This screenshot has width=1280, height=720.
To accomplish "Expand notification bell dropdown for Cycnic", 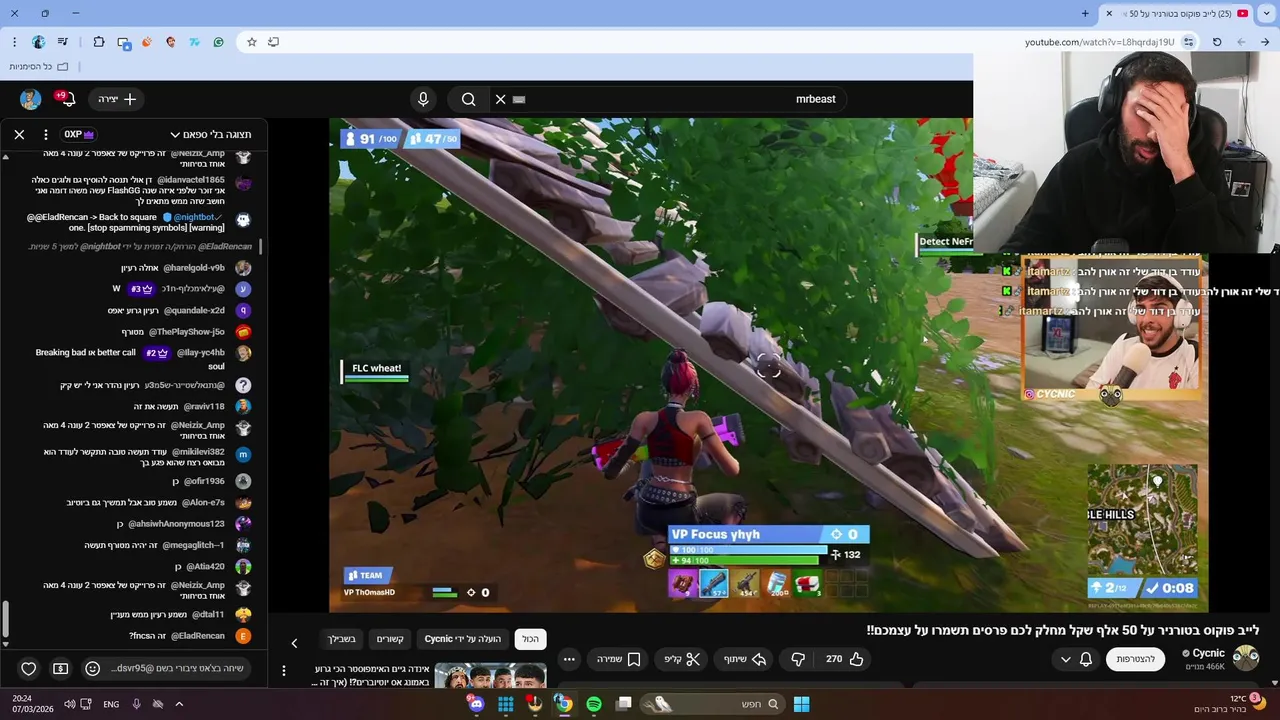I will (1075, 659).
